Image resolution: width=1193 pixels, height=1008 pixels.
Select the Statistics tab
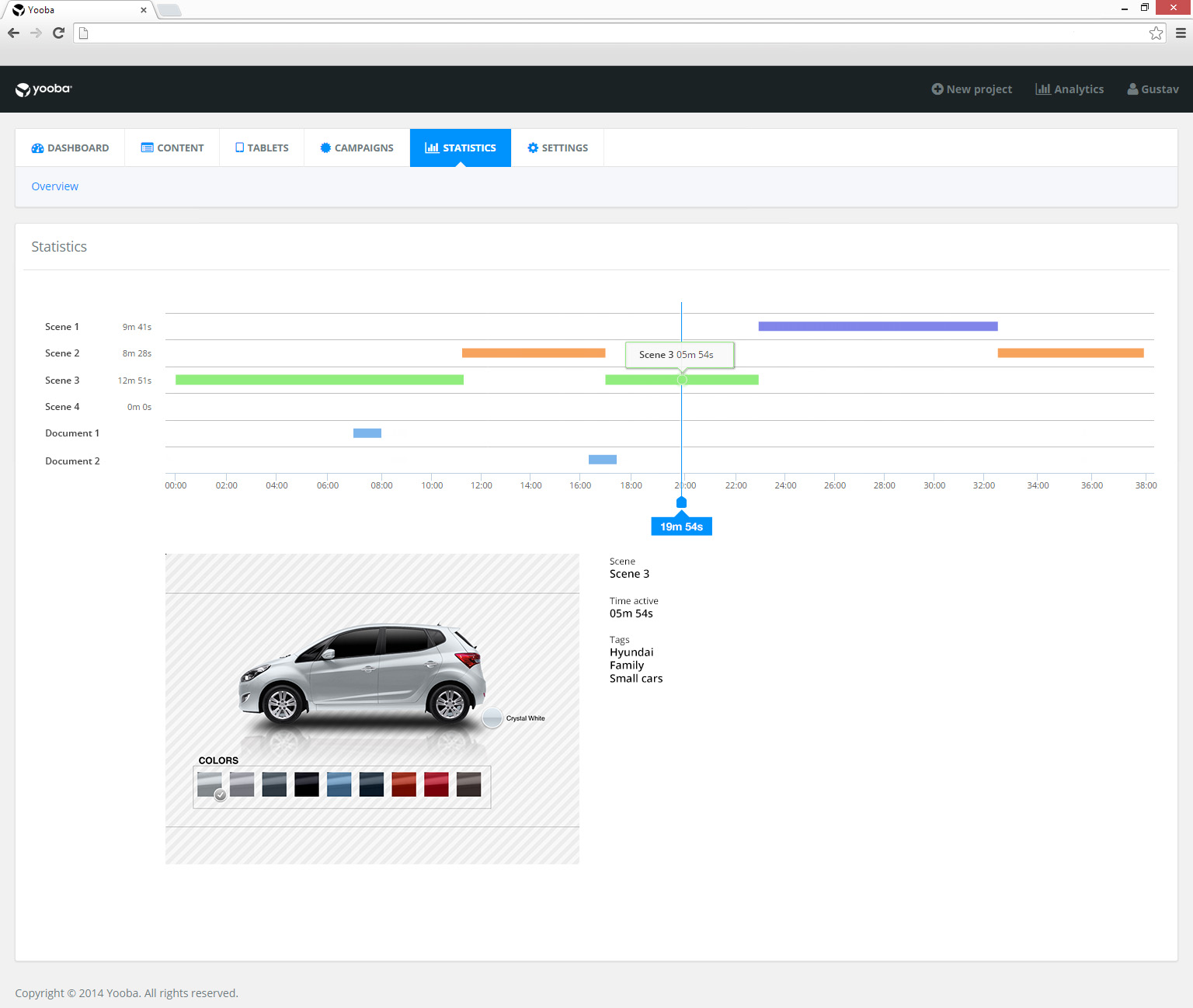[x=461, y=148]
